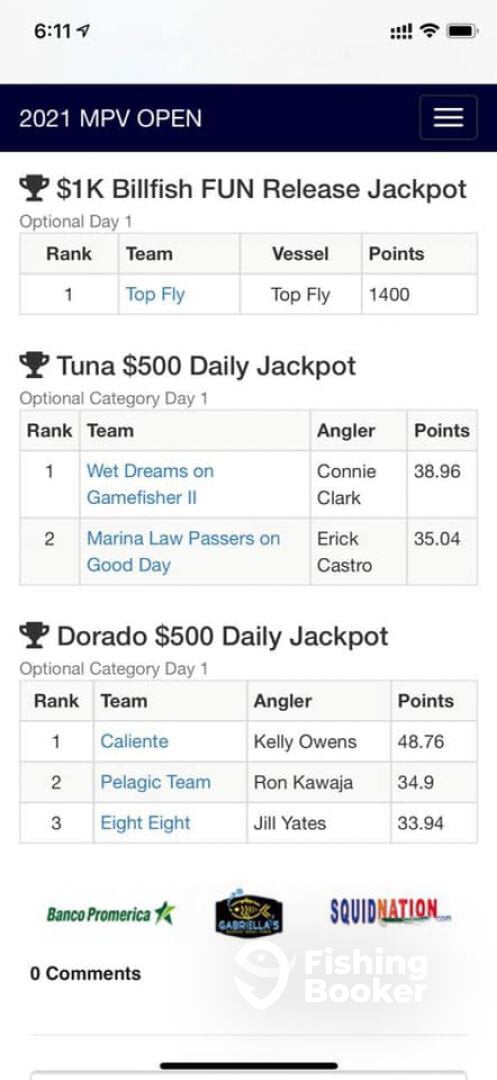Screen dimensions: 497x1080
Task: Open the hamburger navigation menu
Action: (448, 118)
